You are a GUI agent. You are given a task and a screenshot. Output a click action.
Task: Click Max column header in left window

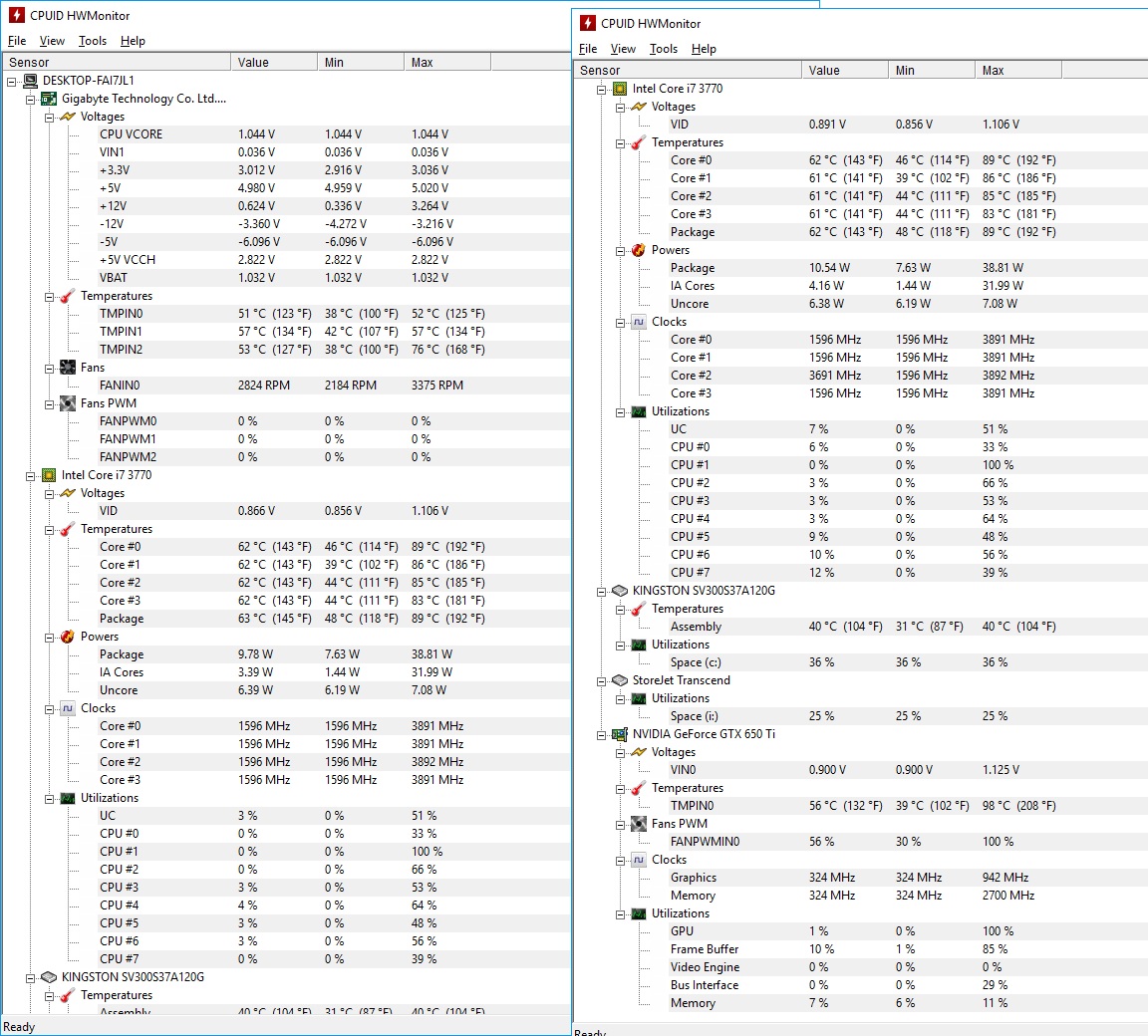click(x=446, y=62)
